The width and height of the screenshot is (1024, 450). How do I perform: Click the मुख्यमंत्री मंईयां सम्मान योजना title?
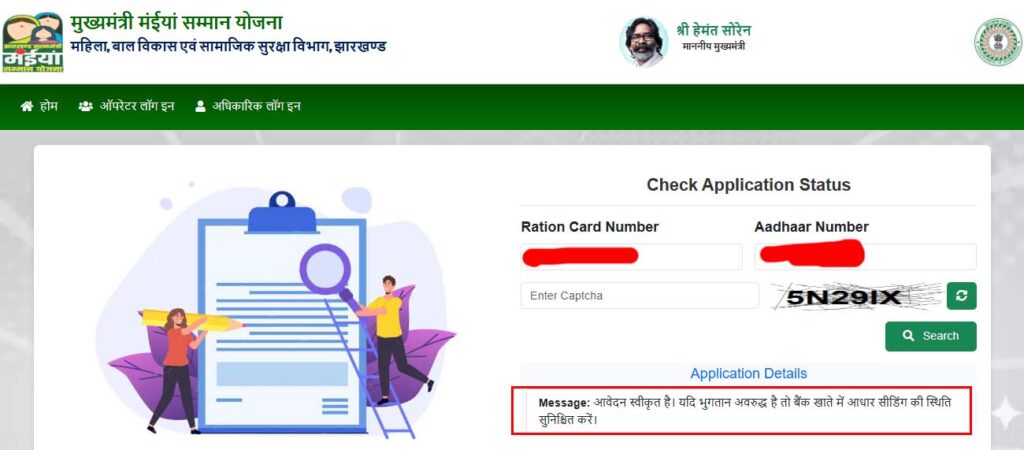176,23
